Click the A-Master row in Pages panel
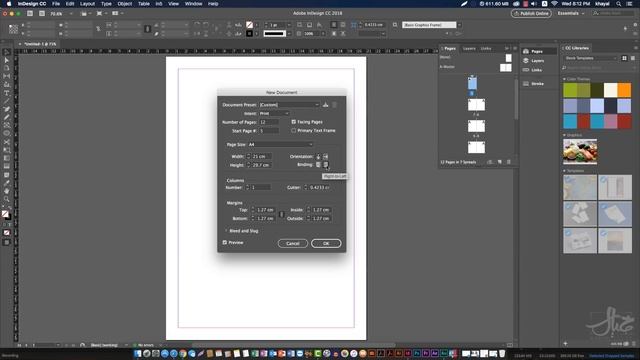The width and height of the screenshot is (640, 360). tap(476, 67)
